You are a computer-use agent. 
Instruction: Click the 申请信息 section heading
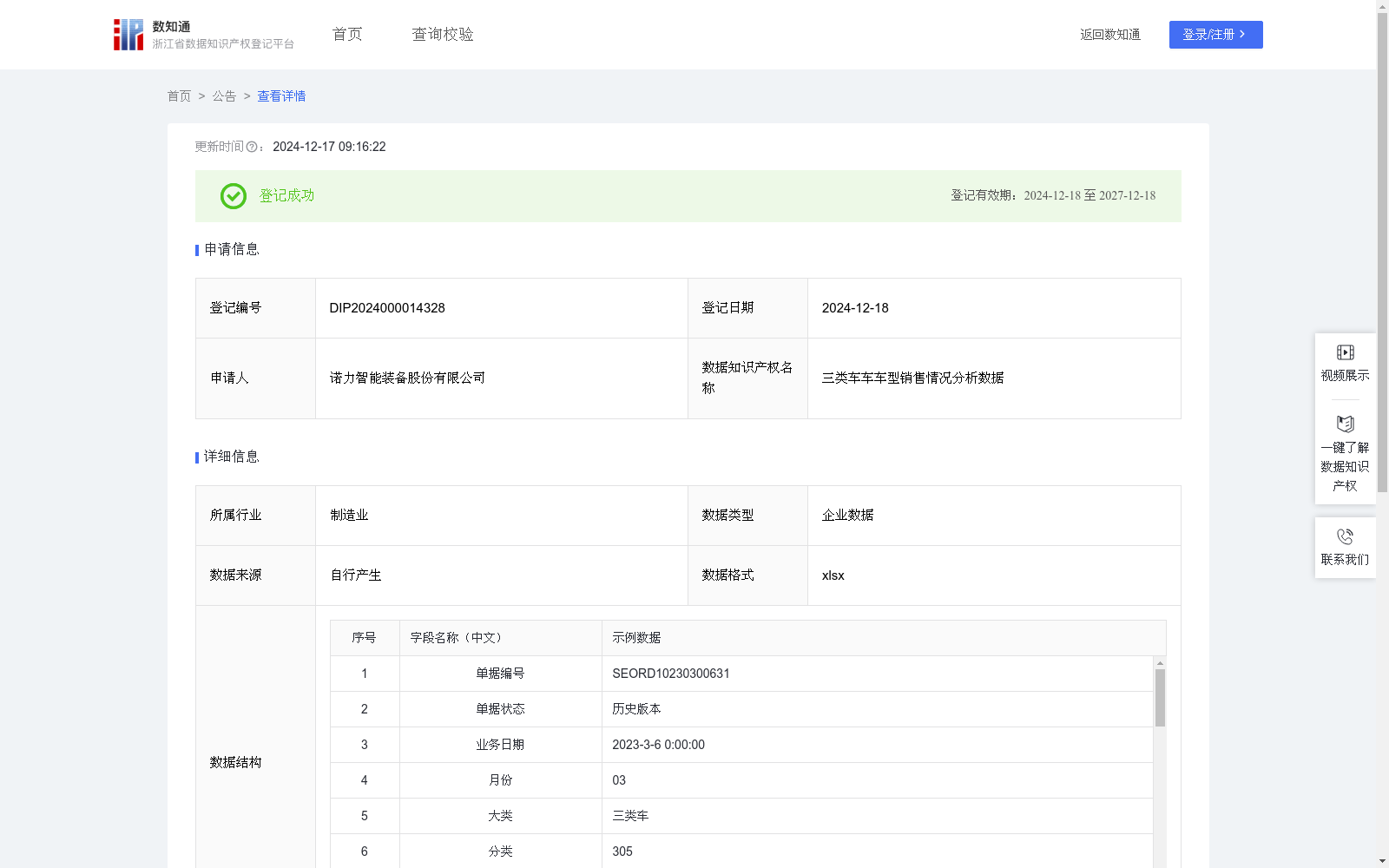(x=232, y=250)
